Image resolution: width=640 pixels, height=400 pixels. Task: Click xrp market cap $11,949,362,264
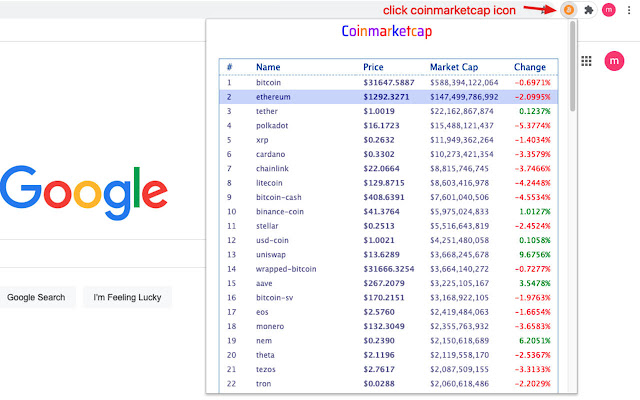tap(462, 140)
